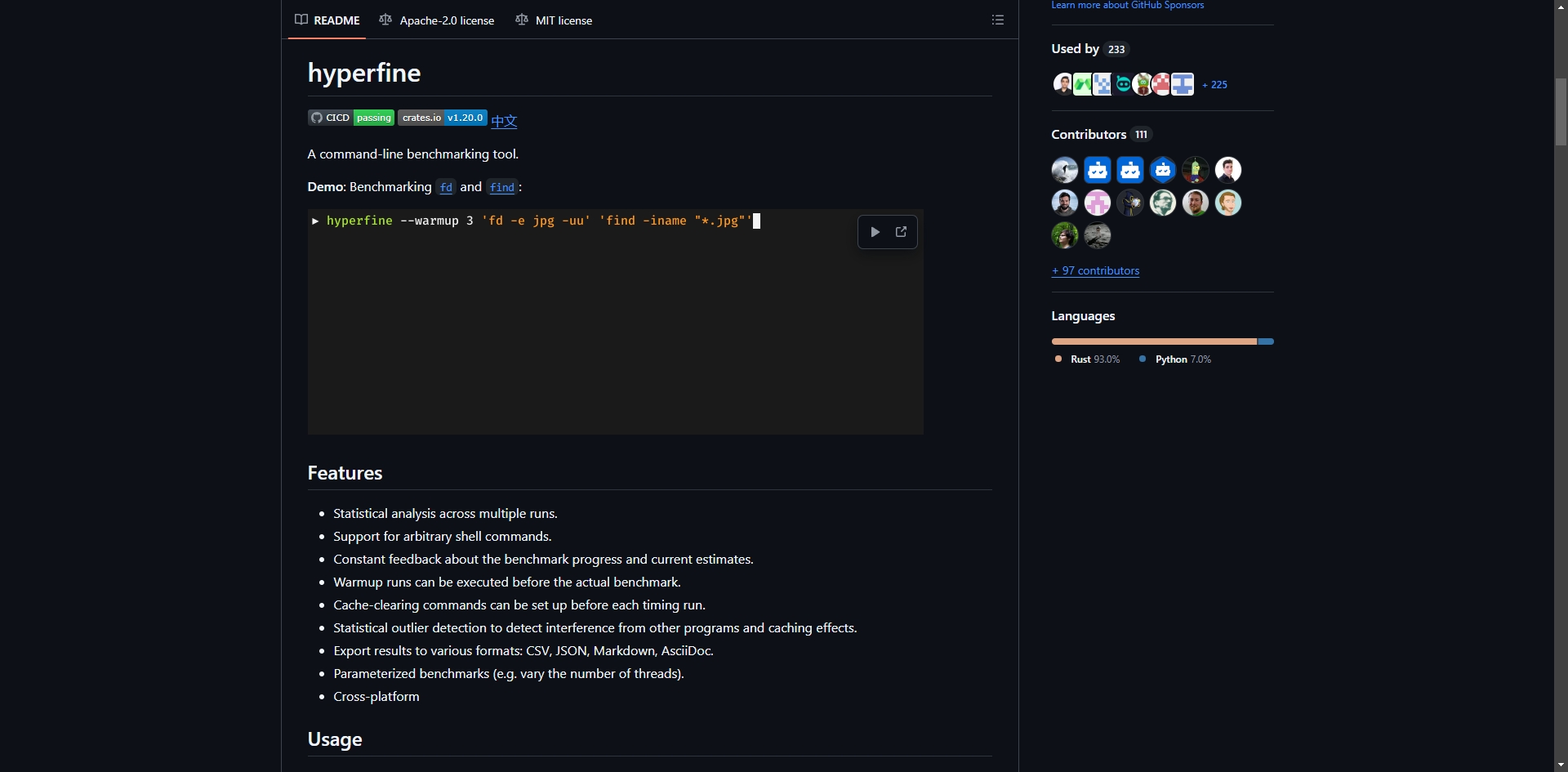Click the red pixel identicon under Used by
The width and height of the screenshot is (1568, 772).
1162,84
